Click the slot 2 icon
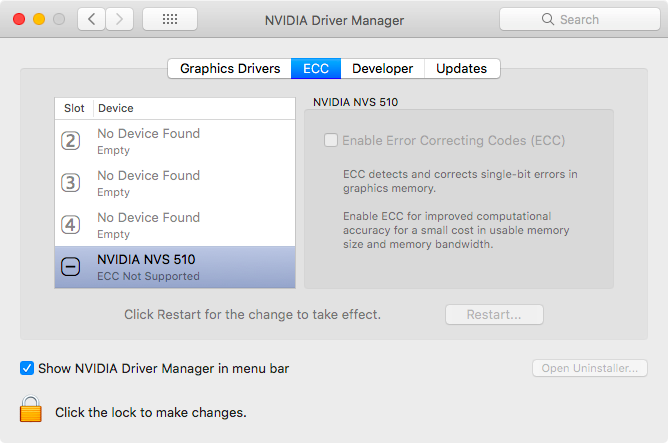 pos(71,141)
